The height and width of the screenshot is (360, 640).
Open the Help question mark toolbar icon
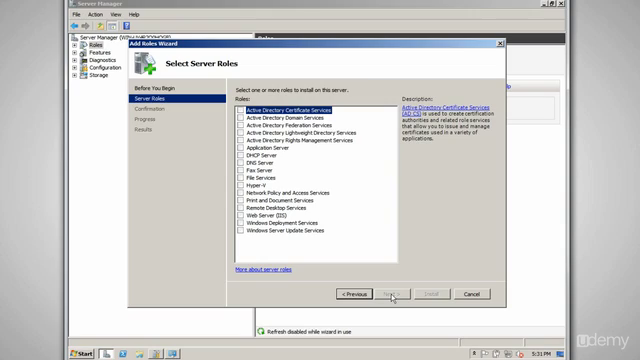pyautogui.click(x=127, y=26)
